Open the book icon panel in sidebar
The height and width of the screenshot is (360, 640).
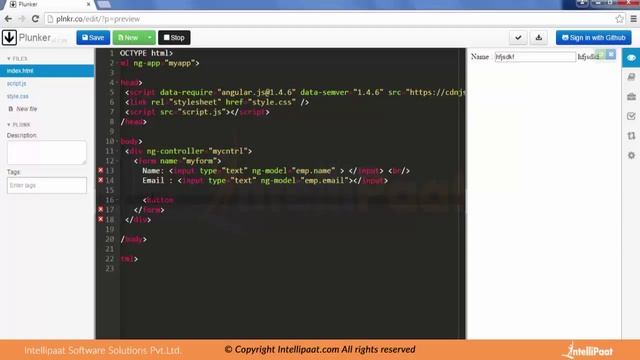631,77
